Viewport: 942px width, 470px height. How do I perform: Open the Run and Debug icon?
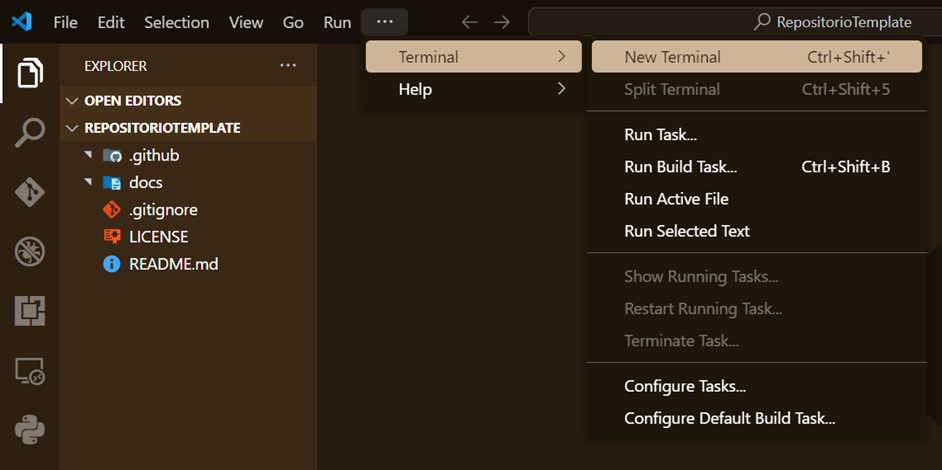[x=29, y=251]
